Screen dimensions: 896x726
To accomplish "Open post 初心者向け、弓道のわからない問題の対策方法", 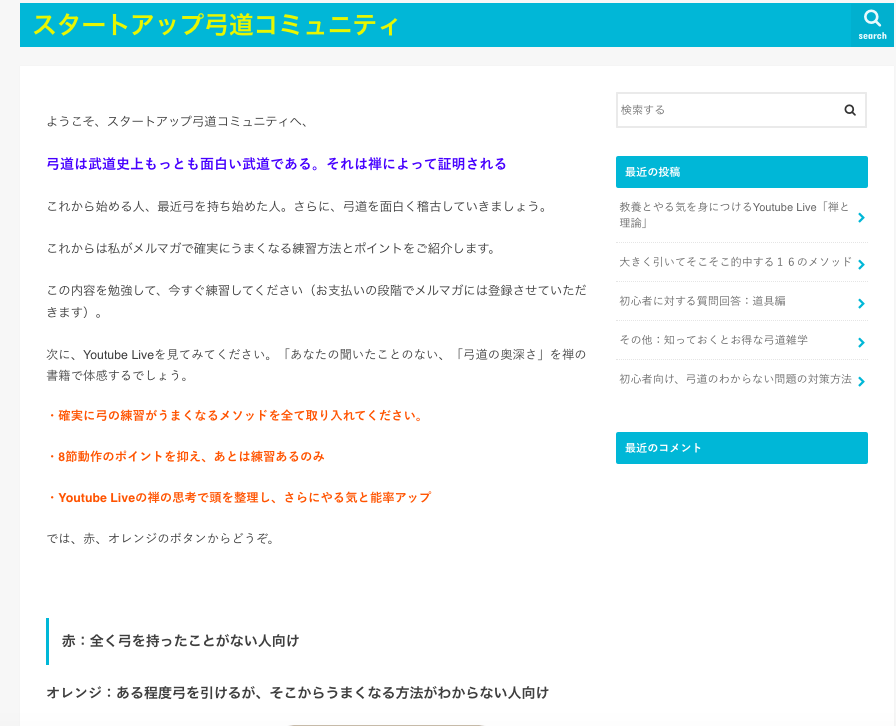I will 735,379.
